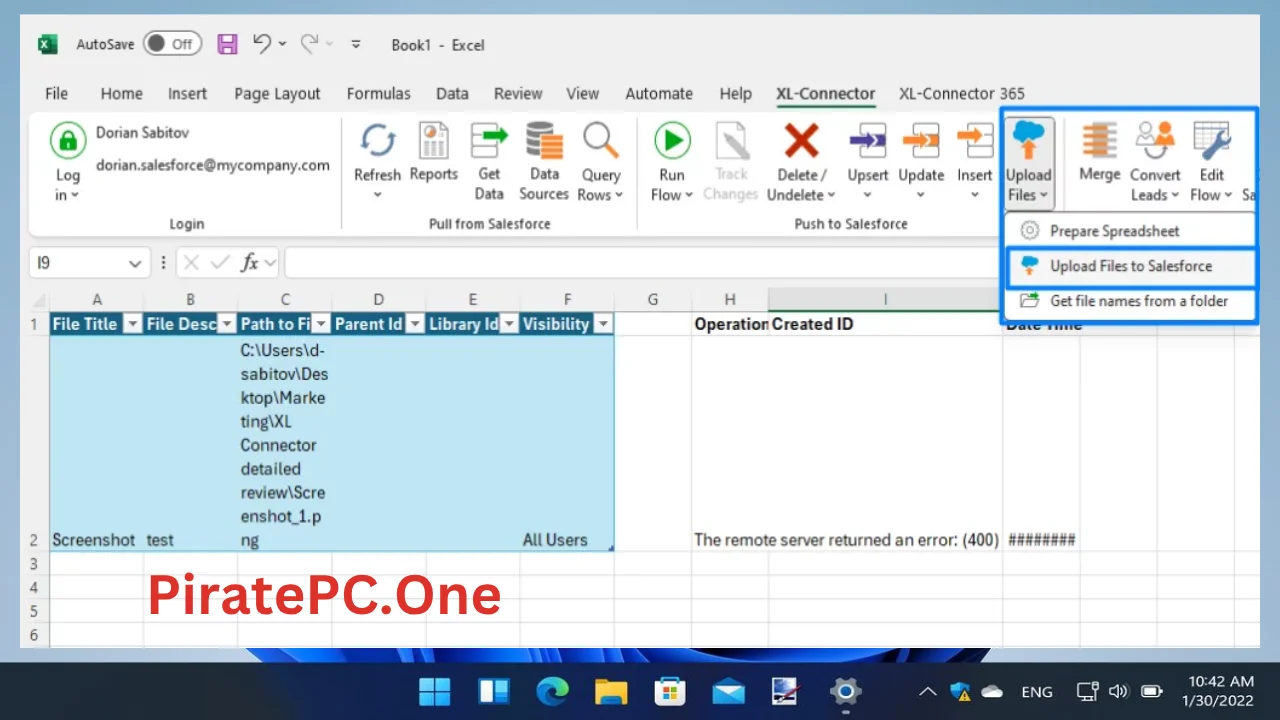Select Get file names from a folder
This screenshot has width=1280, height=720.
[1130, 300]
